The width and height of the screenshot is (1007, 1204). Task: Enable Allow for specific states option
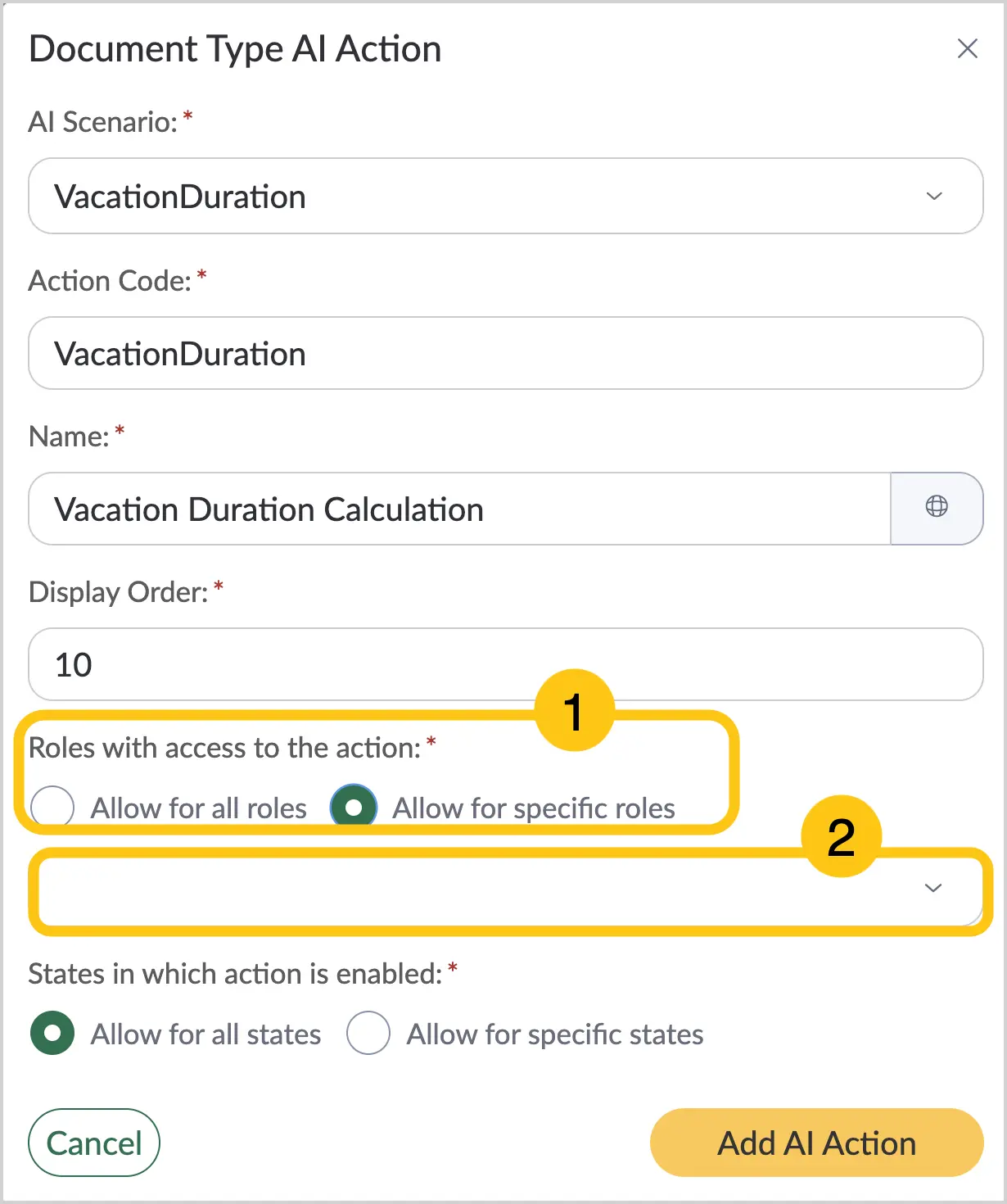click(368, 1034)
